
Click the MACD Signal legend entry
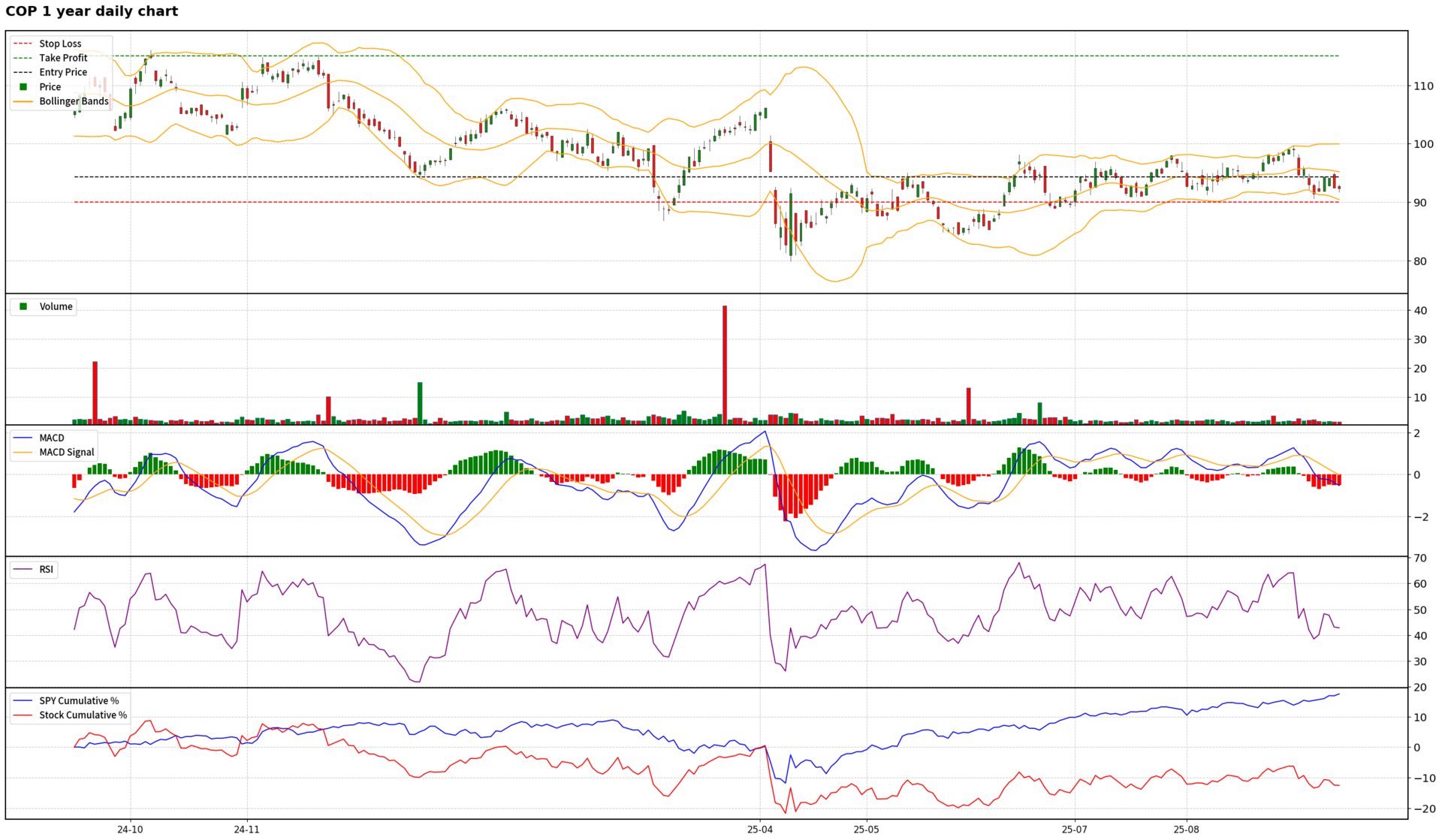(x=66, y=452)
